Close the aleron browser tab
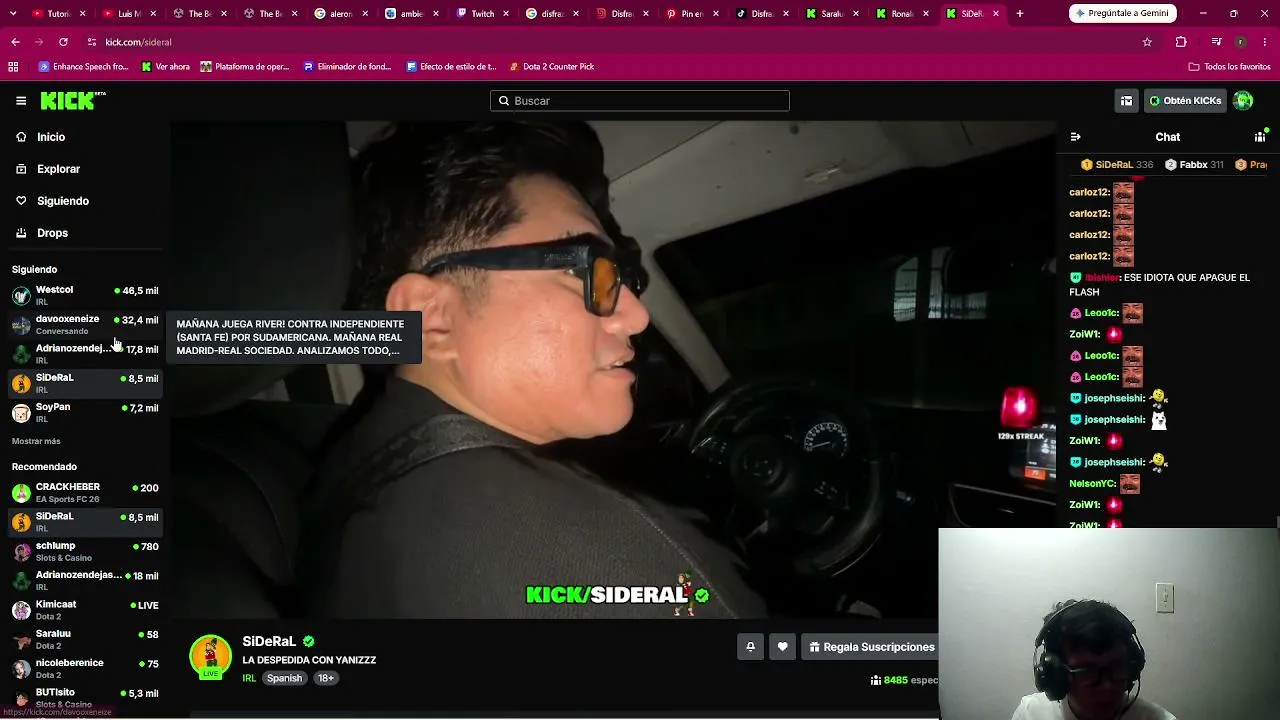This screenshot has width=1280, height=720. tap(363, 14)
